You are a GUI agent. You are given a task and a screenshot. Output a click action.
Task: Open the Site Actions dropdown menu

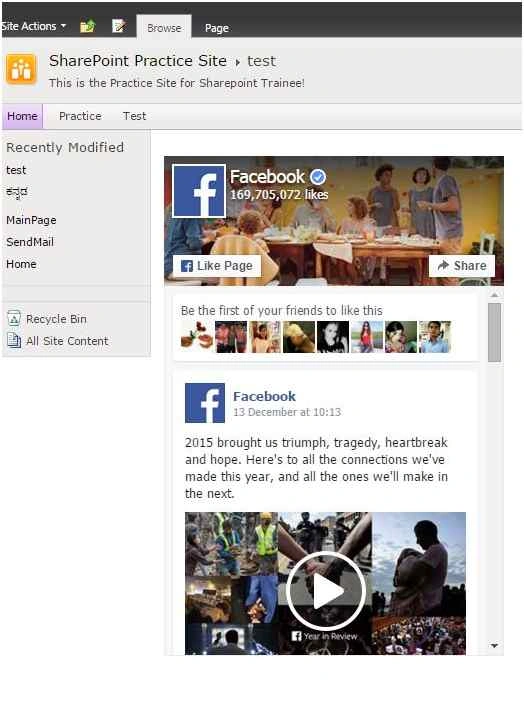[x=34, y=26]
